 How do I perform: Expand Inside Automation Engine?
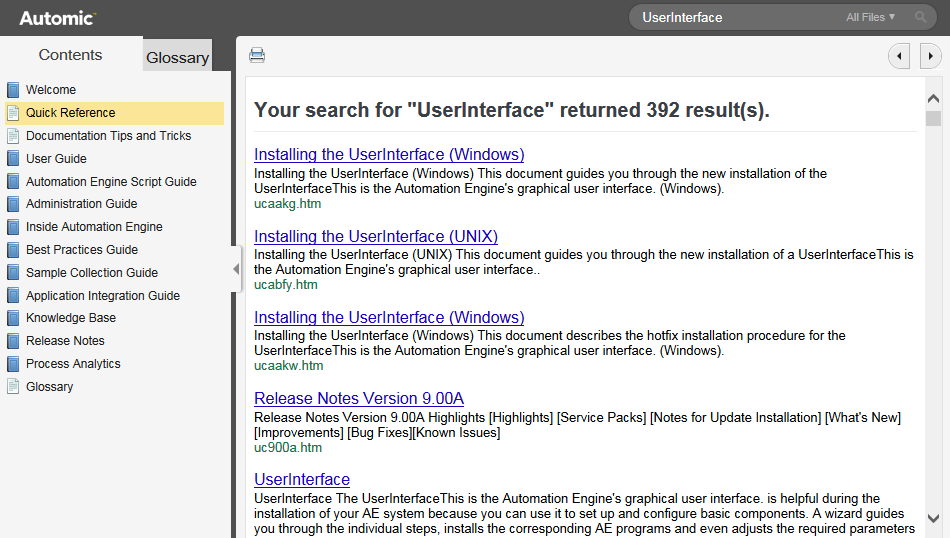point(94,227)
